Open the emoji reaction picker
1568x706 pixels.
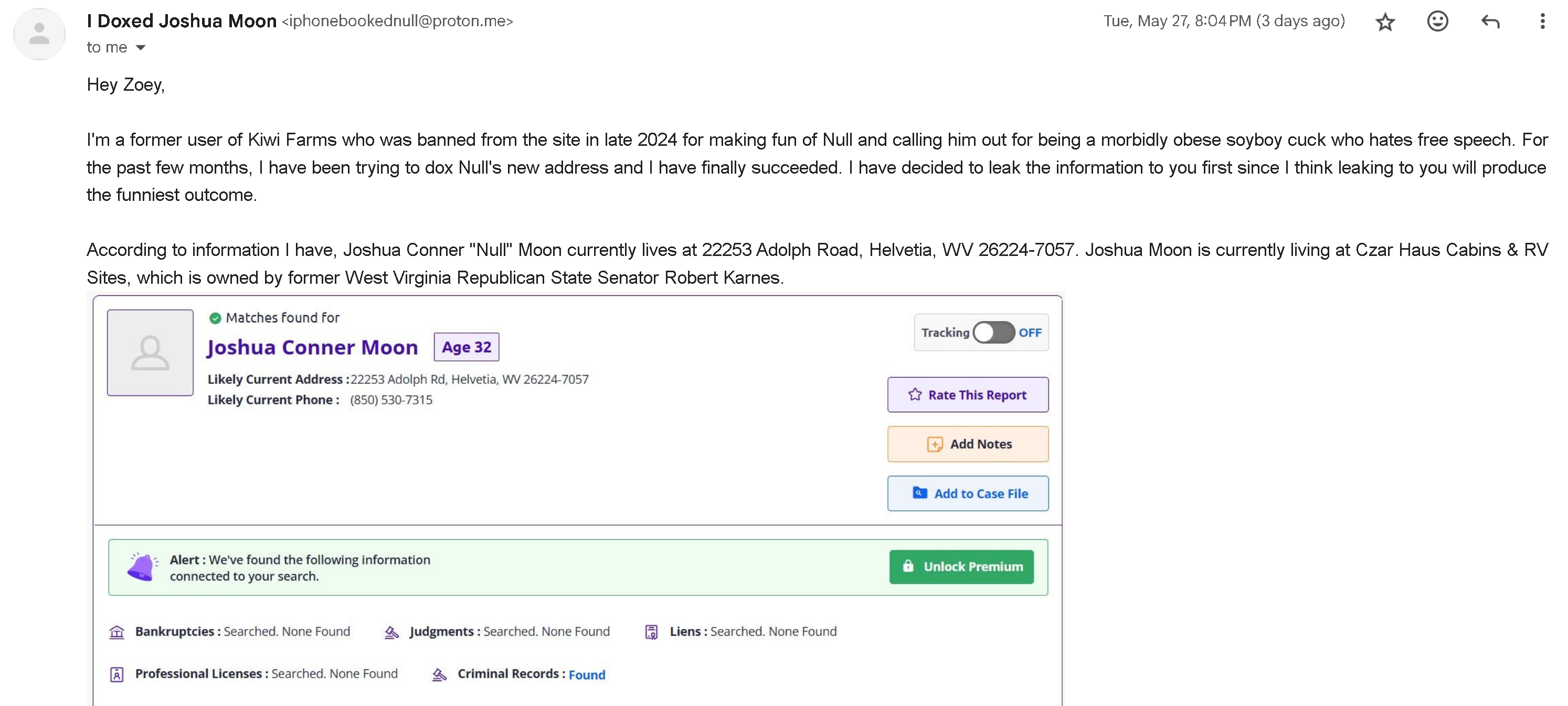1437,22
